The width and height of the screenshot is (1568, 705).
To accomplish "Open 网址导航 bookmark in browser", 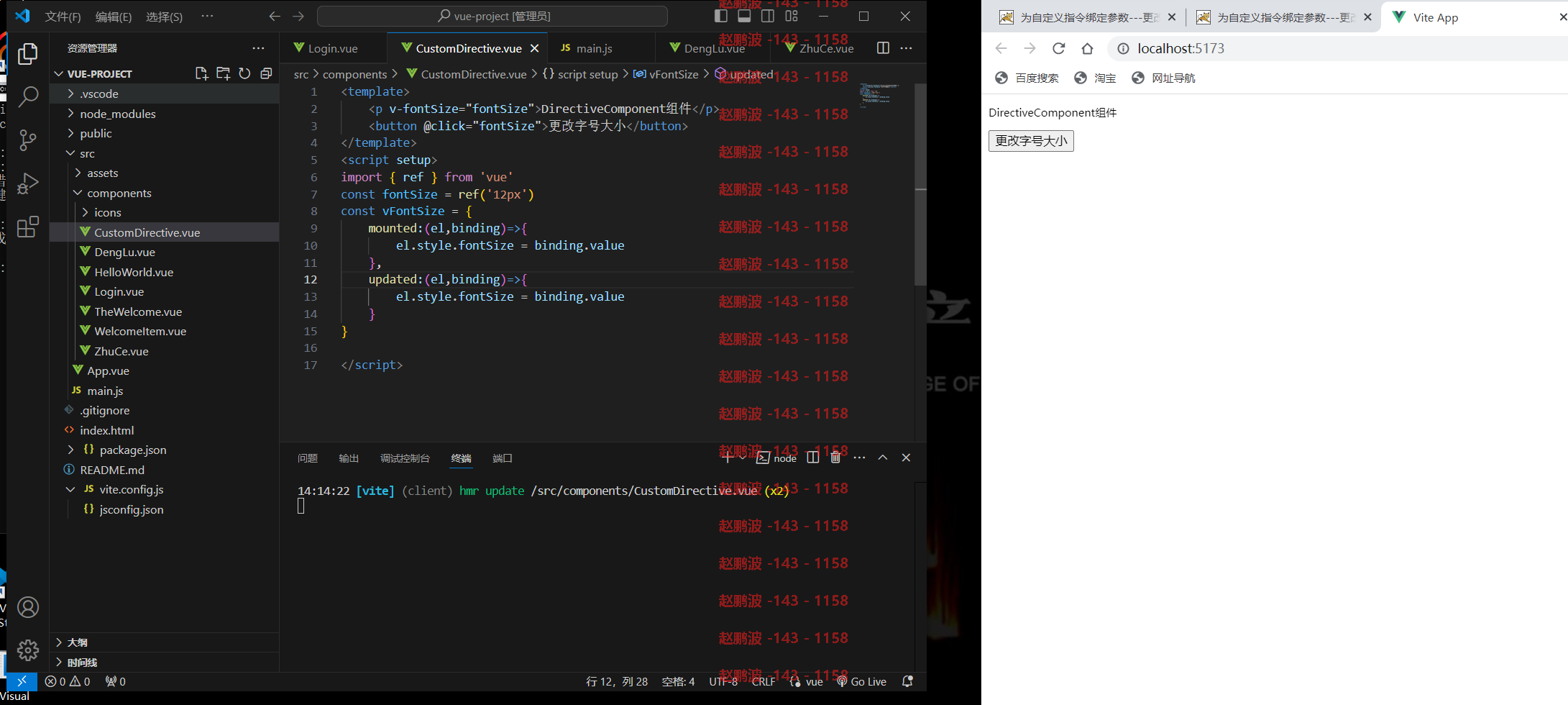I will pos(1163,78).
